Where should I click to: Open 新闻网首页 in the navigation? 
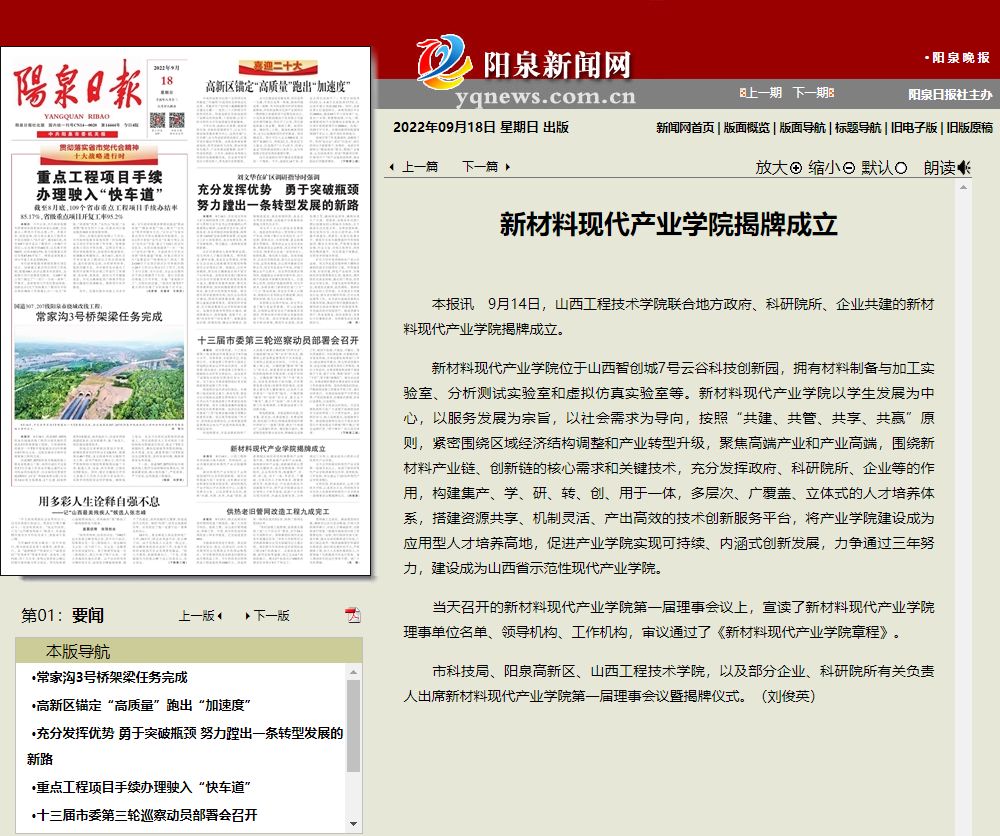click(x=685, y=128)
